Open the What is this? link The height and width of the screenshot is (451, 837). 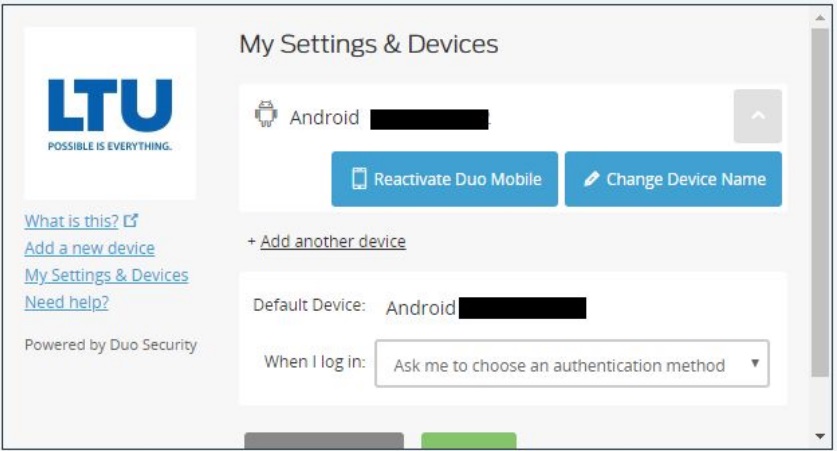(72, 221)
